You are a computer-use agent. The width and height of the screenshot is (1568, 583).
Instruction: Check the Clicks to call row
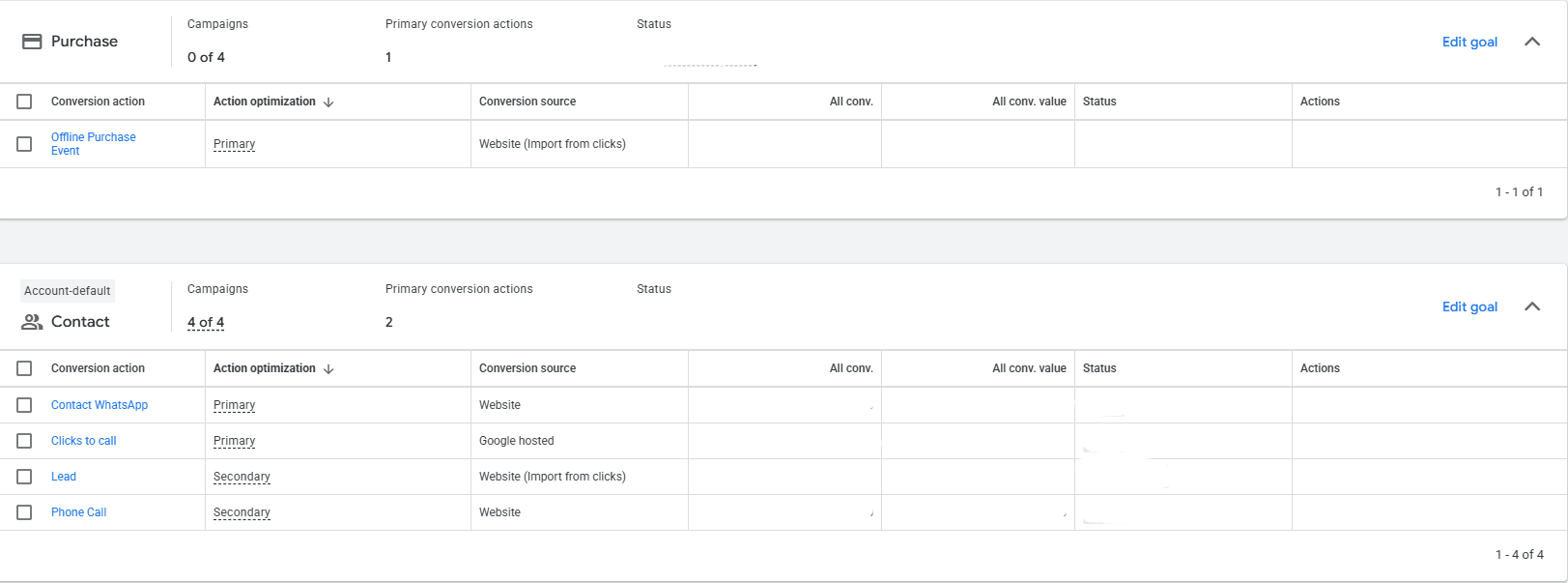[24, 441]
